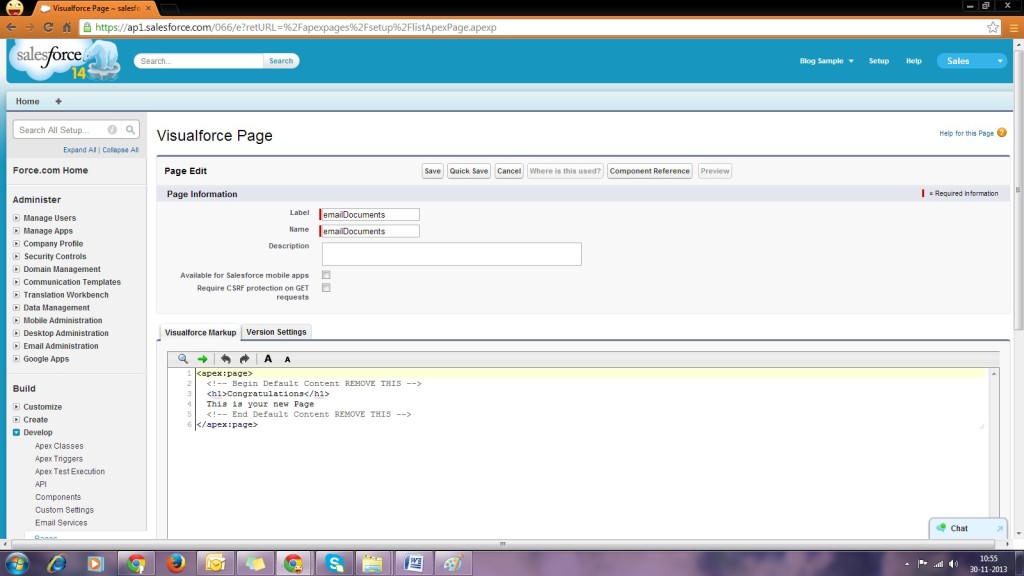Go to browser home page icon
The width and height of the screenshot is (1024, 576).
pos(67,27)
